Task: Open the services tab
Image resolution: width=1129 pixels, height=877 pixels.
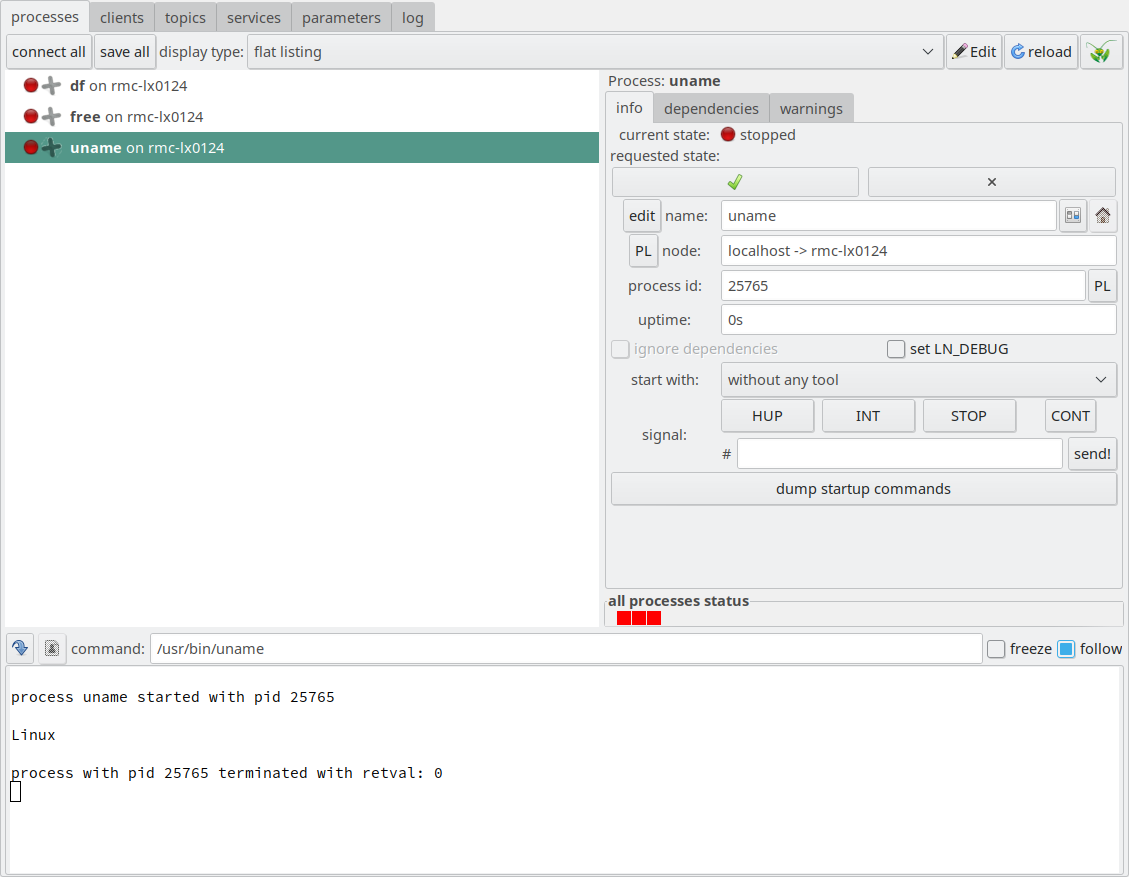Action: point(253,17)
